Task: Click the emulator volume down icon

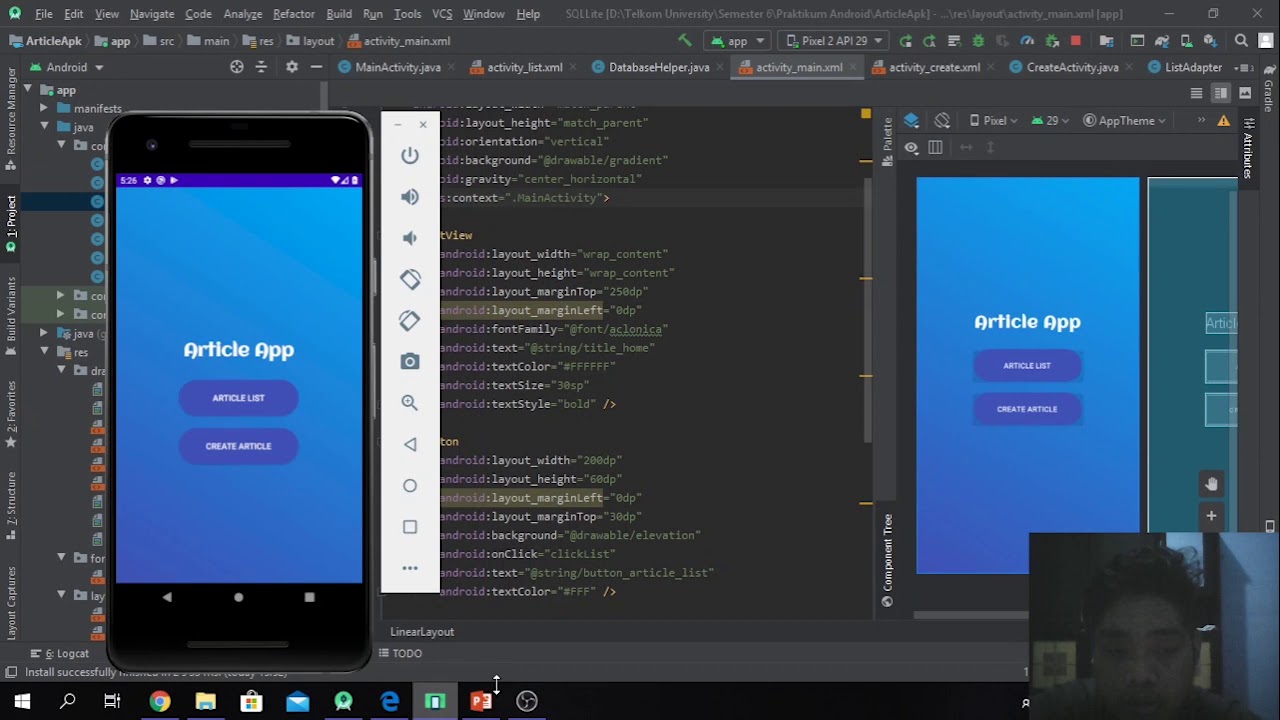Action: [410, 238]
